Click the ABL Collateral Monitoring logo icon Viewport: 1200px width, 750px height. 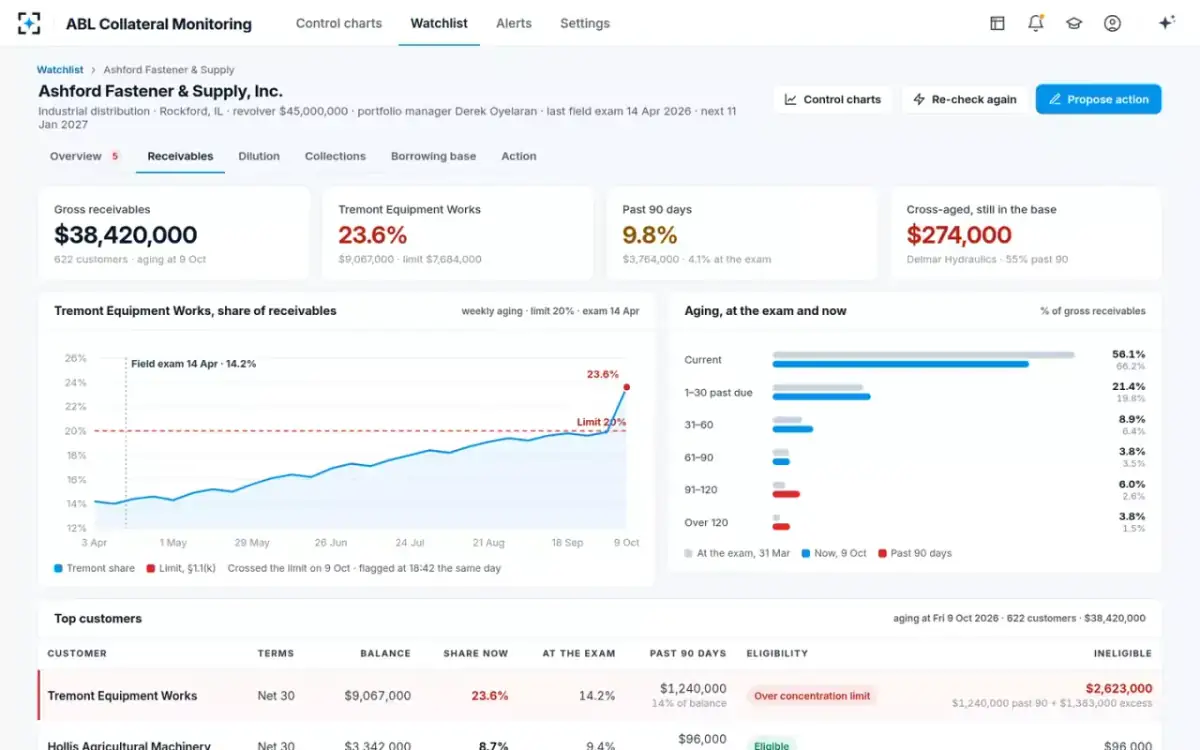click(x=29, y=23)
